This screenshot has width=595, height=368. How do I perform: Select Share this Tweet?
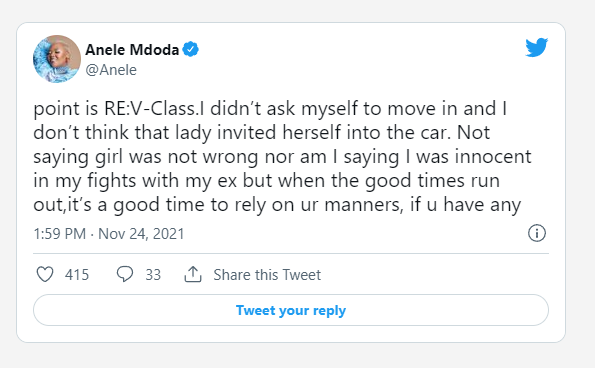click(x=267, y=275)
